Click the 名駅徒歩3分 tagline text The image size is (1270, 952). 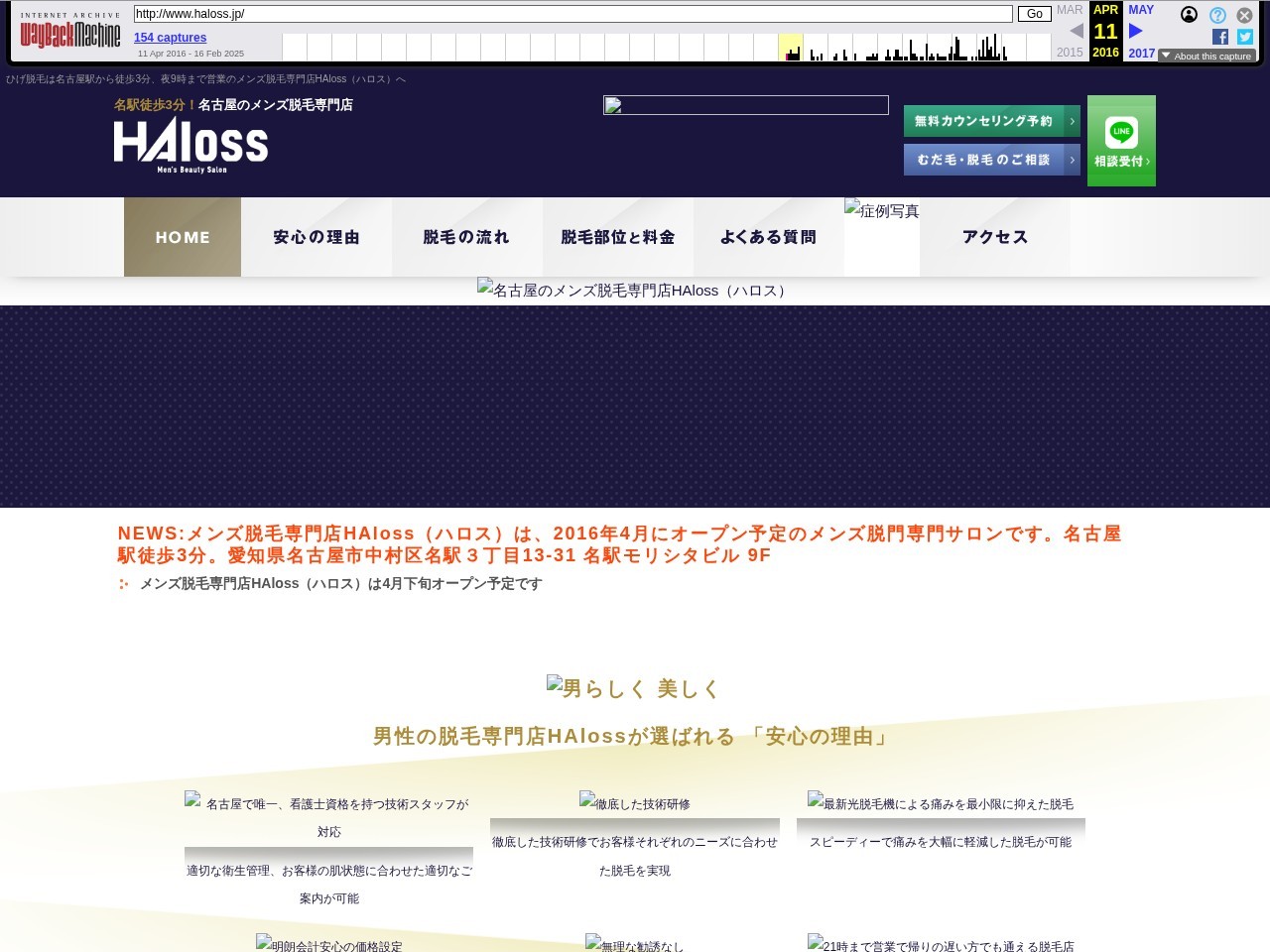tap(233, 105)
